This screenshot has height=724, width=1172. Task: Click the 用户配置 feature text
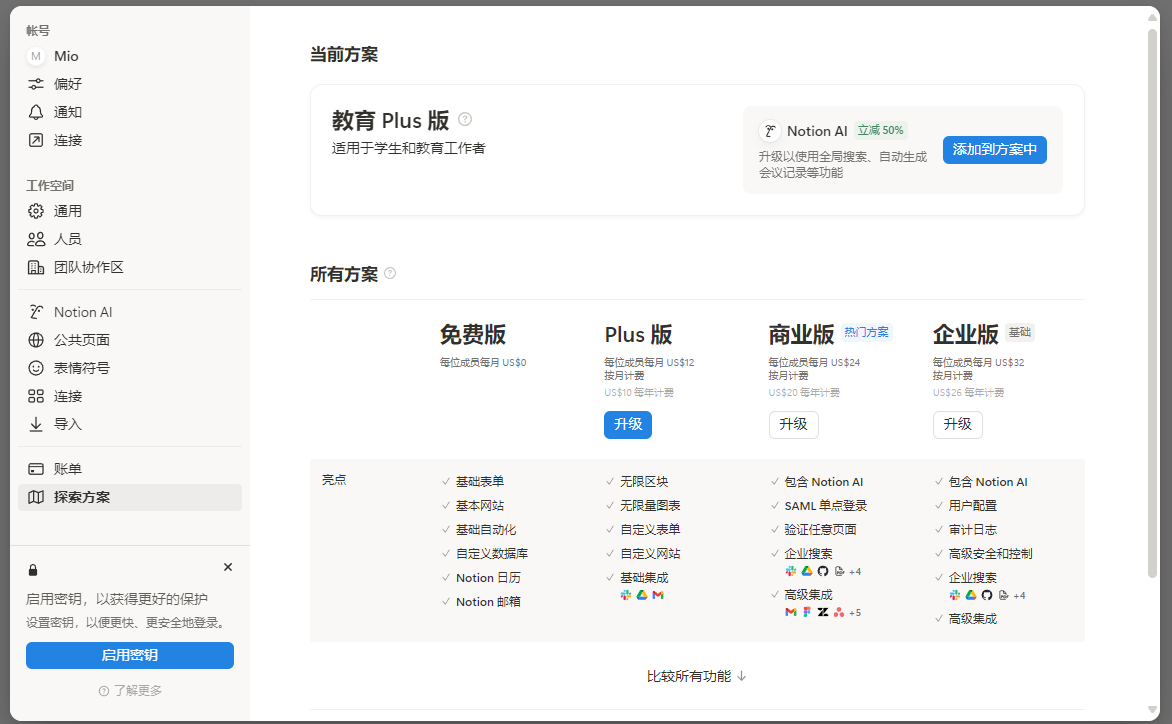tap(972, 506)
